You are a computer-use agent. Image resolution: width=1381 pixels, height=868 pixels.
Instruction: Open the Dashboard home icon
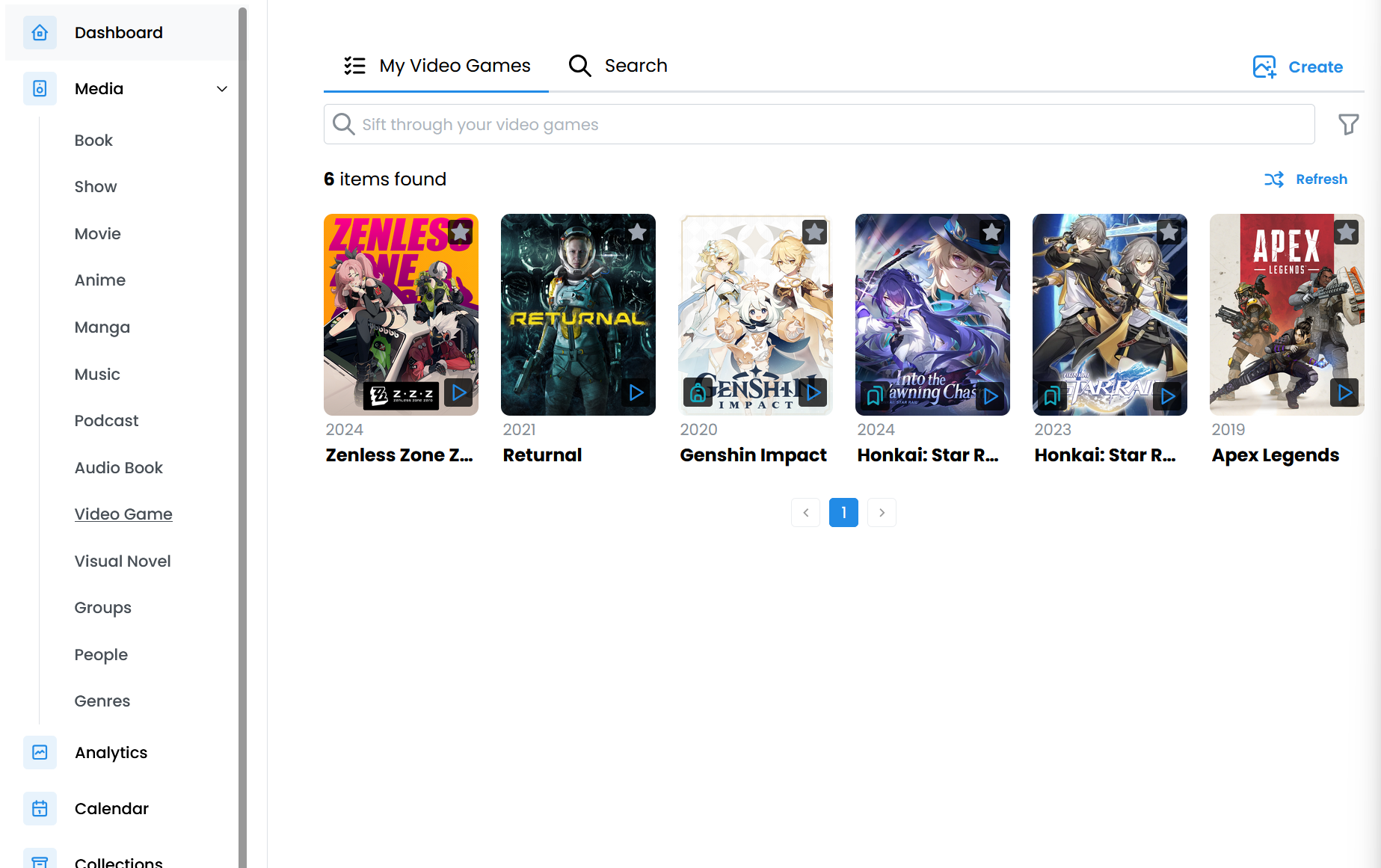pyautogui.click(x=40, y=33)
